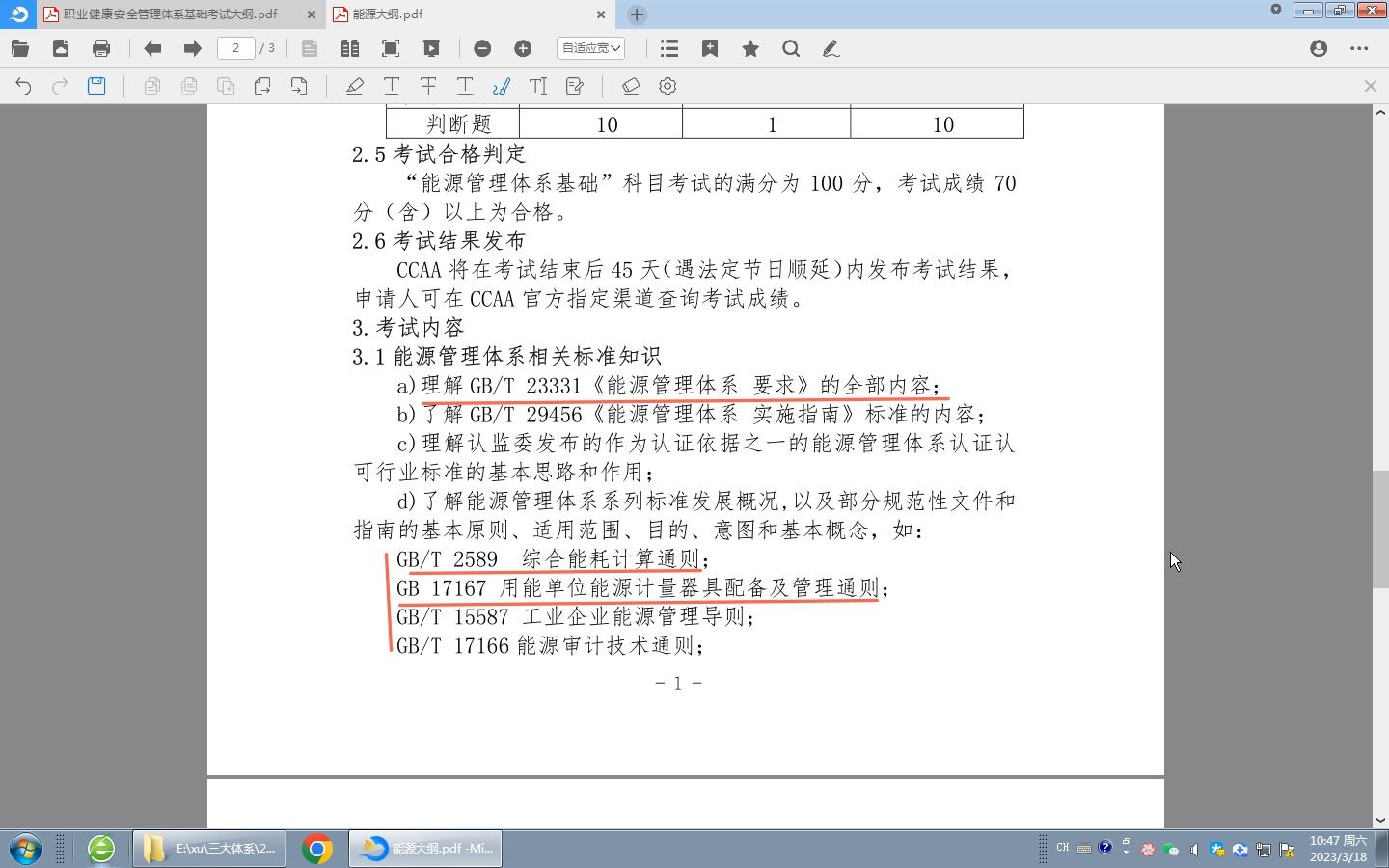Open the zoom level dropdown showing 自适应宽
1389x868 pixels.
589,47
